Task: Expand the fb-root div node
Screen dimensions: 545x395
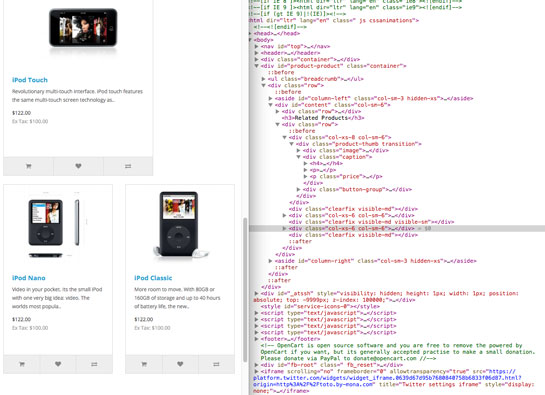Action: [x=257, y=365]
